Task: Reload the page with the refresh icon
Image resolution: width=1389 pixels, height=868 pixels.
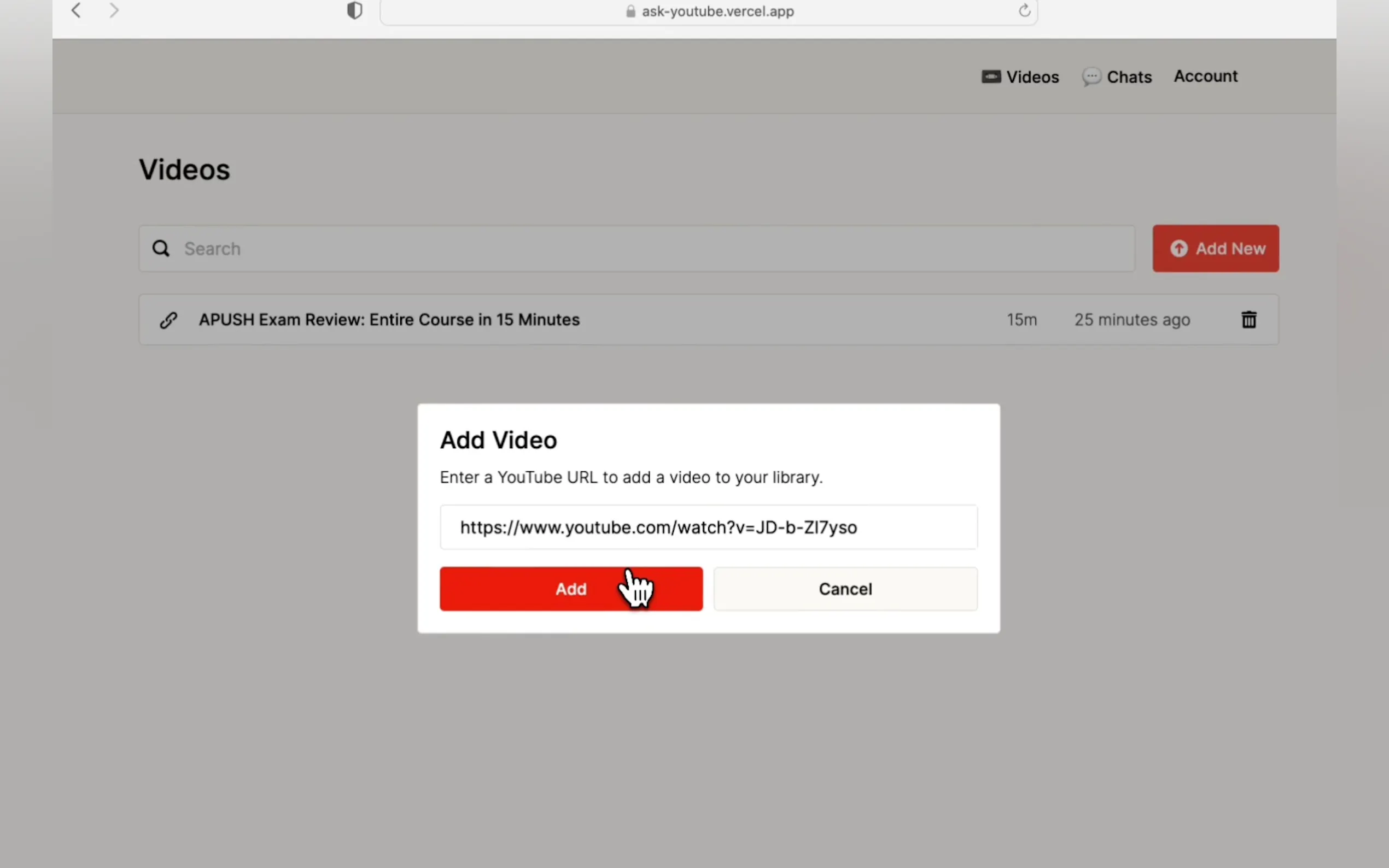Action: (x=1023, y=10)
